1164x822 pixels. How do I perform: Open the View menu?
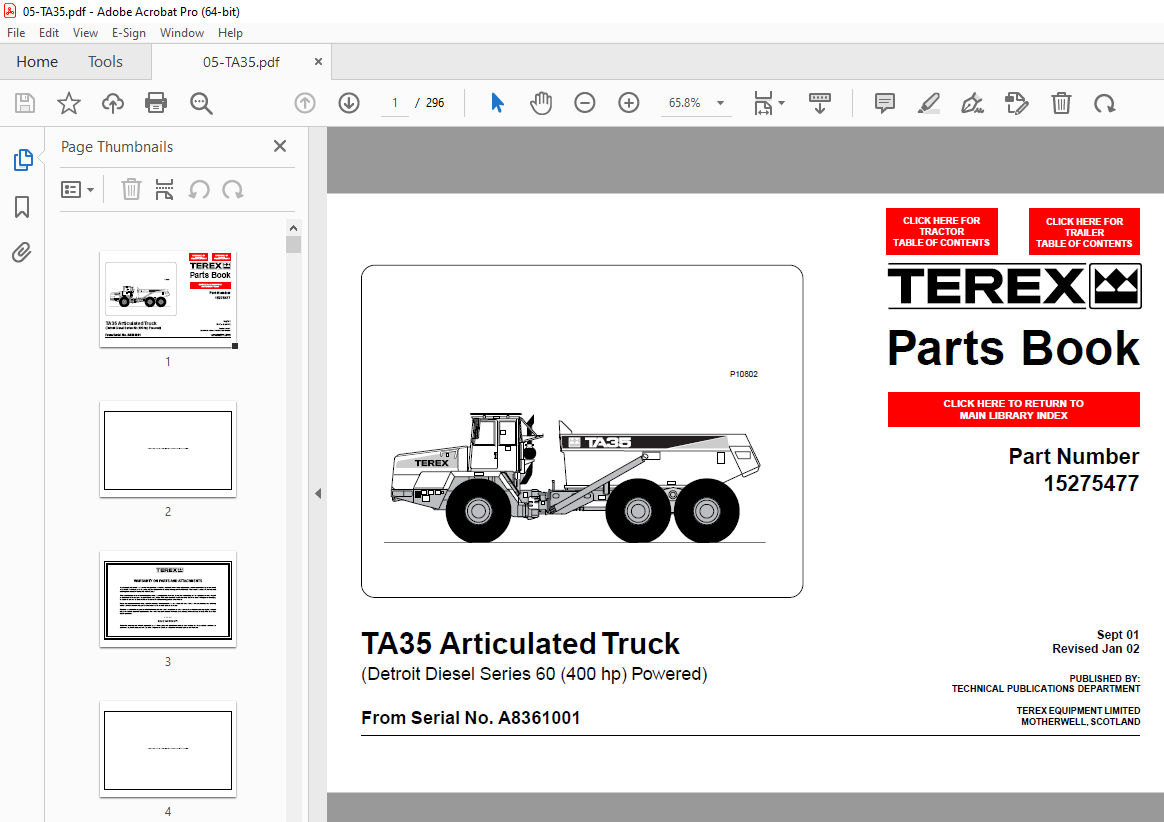[x=85, y=33]
